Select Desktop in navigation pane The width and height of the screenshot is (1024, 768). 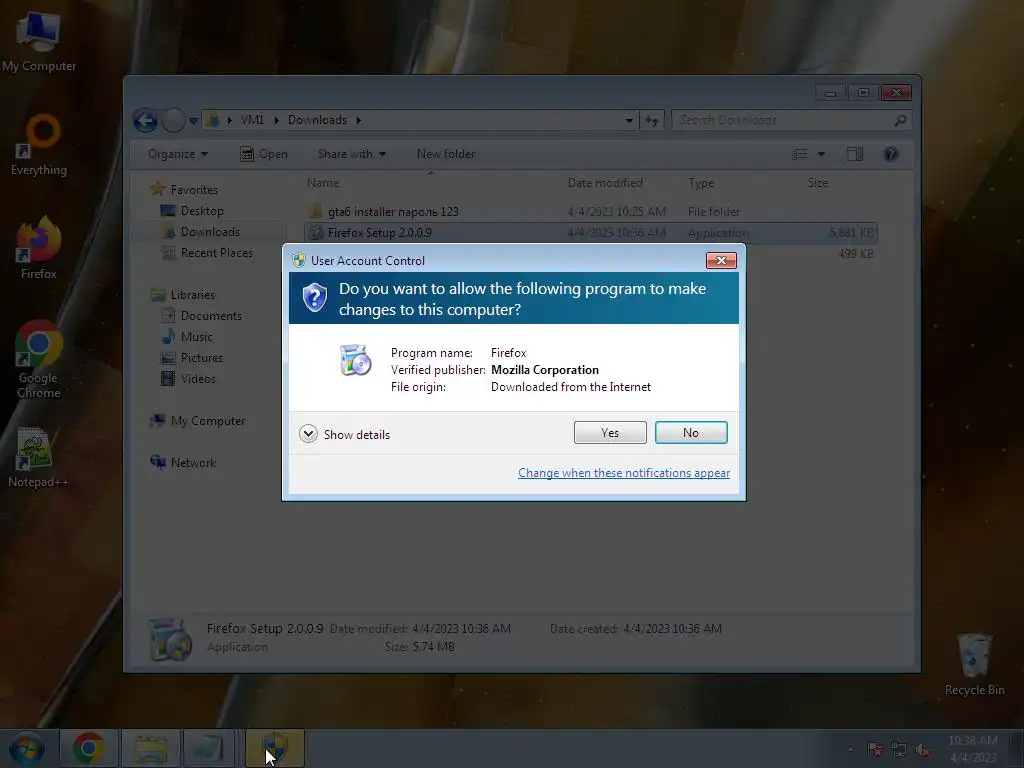pos(202,211)
